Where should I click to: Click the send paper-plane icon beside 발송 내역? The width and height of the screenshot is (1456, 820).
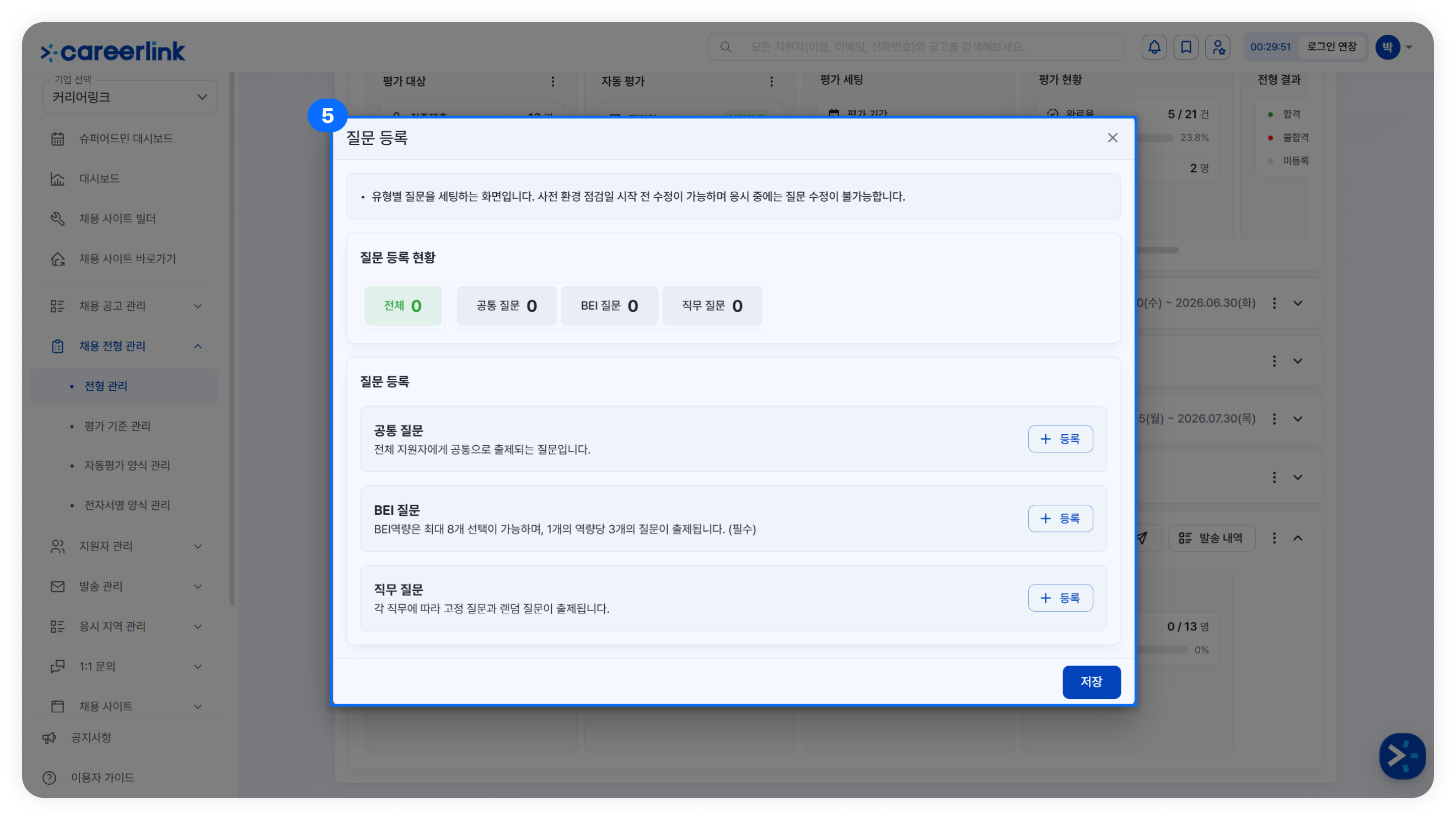coord(1142,538)
